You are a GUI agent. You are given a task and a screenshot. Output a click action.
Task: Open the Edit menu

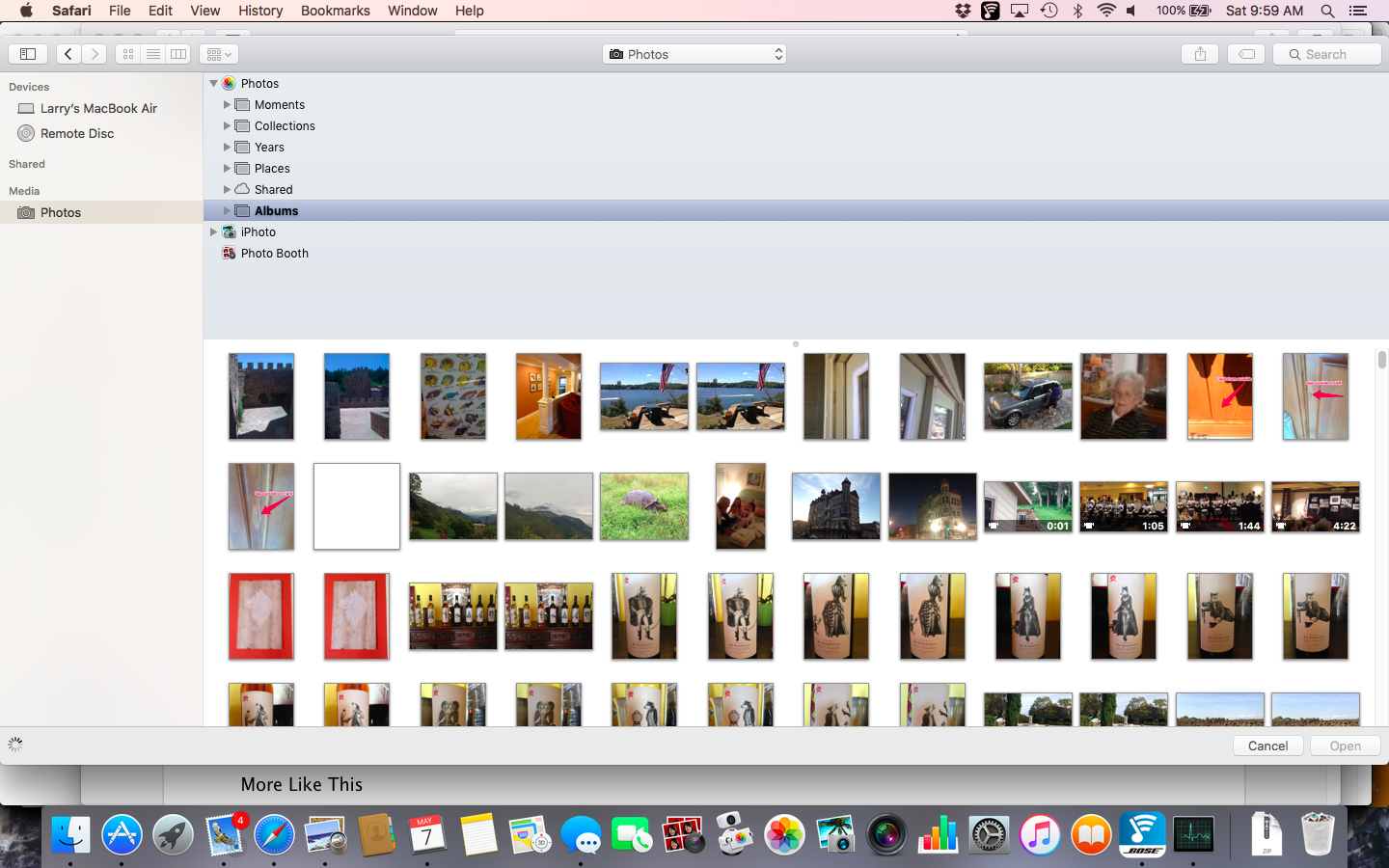point(160,11)
